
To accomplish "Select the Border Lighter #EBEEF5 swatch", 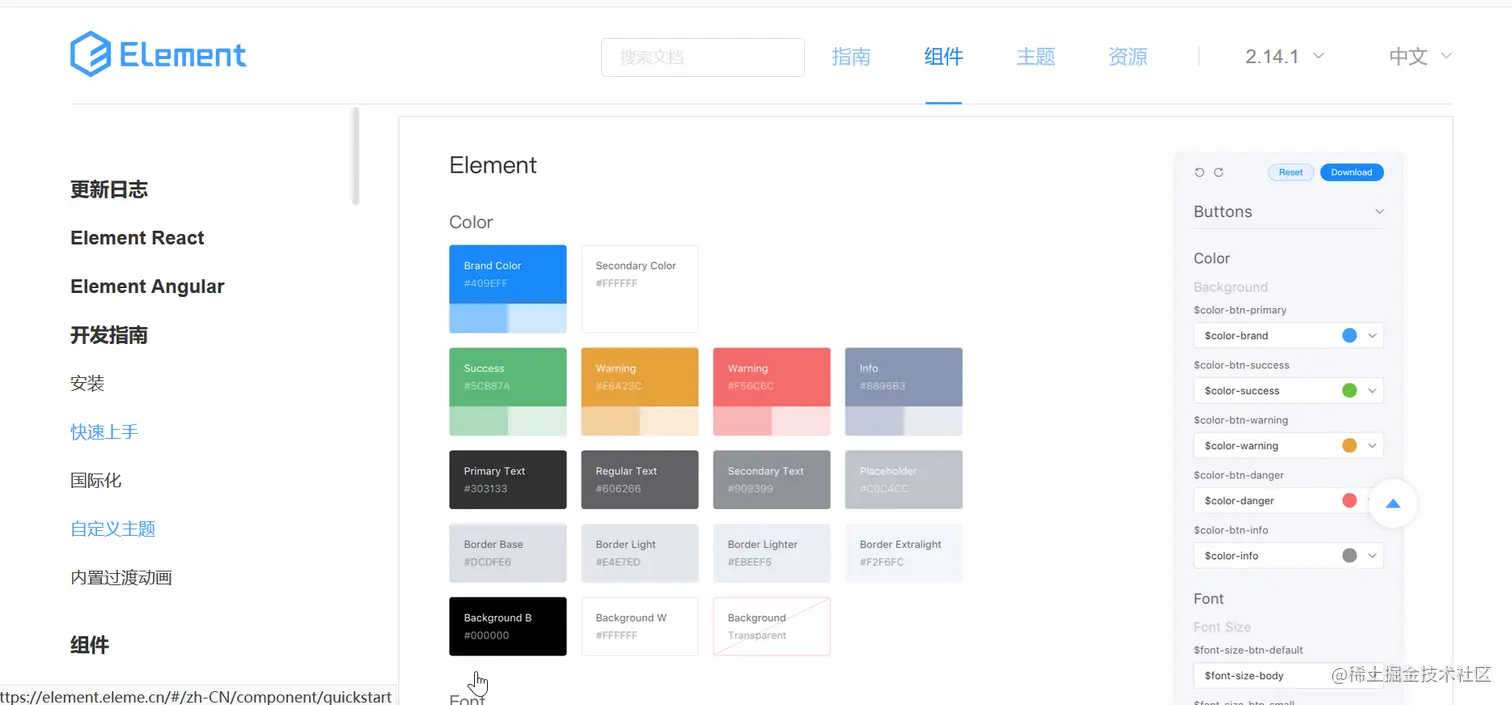I will click(772, 553).
